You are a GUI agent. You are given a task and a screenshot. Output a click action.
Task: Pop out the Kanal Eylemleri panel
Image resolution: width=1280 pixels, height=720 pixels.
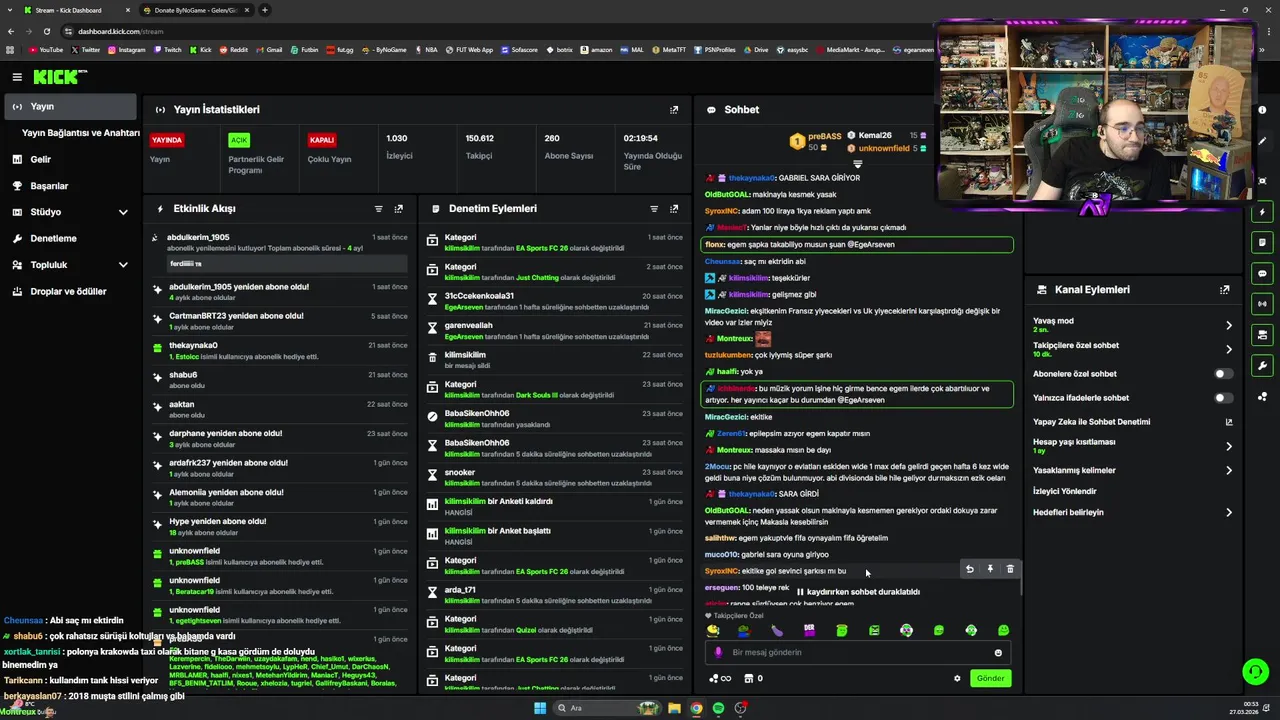pos(1224,290)
